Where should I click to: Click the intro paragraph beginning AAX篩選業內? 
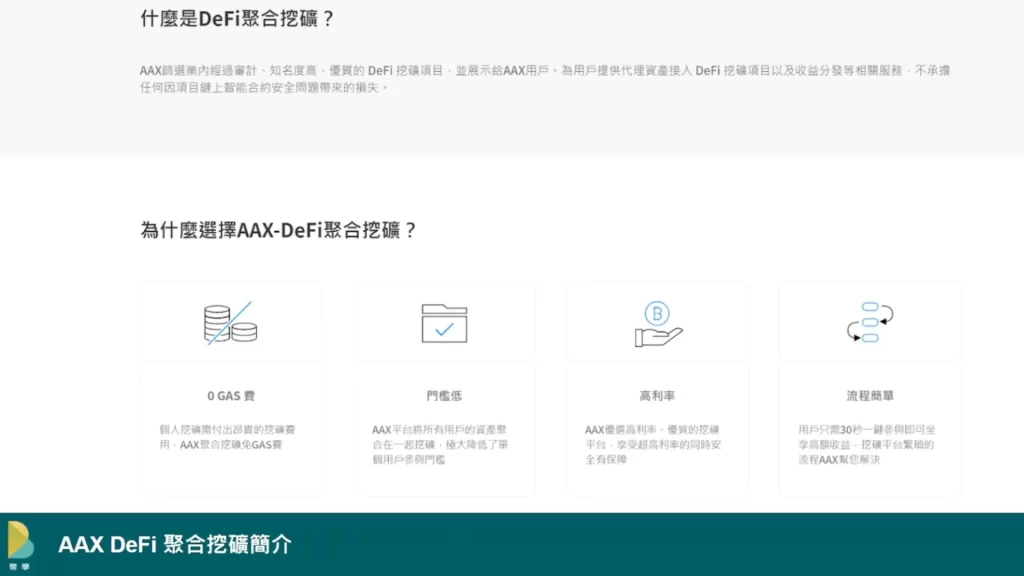[x=545, y=78]
